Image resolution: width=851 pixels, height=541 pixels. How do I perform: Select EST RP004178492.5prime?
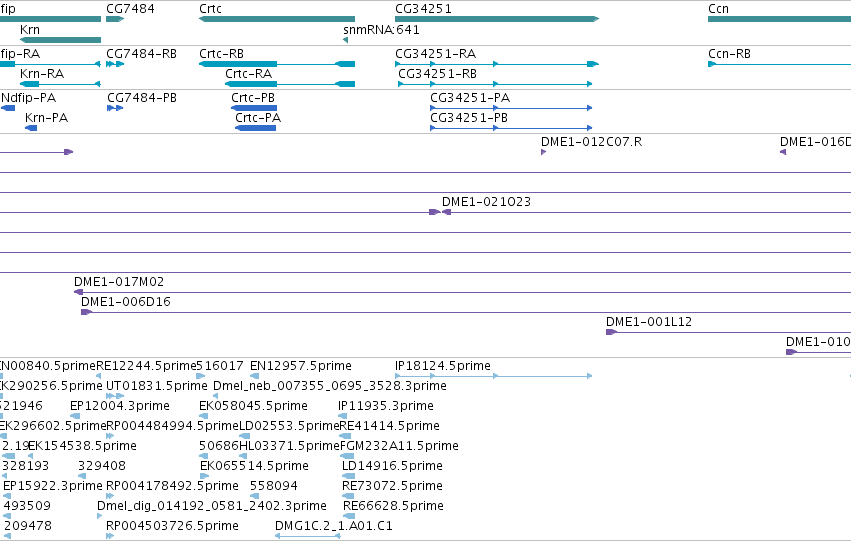click(x=173, y=486)
